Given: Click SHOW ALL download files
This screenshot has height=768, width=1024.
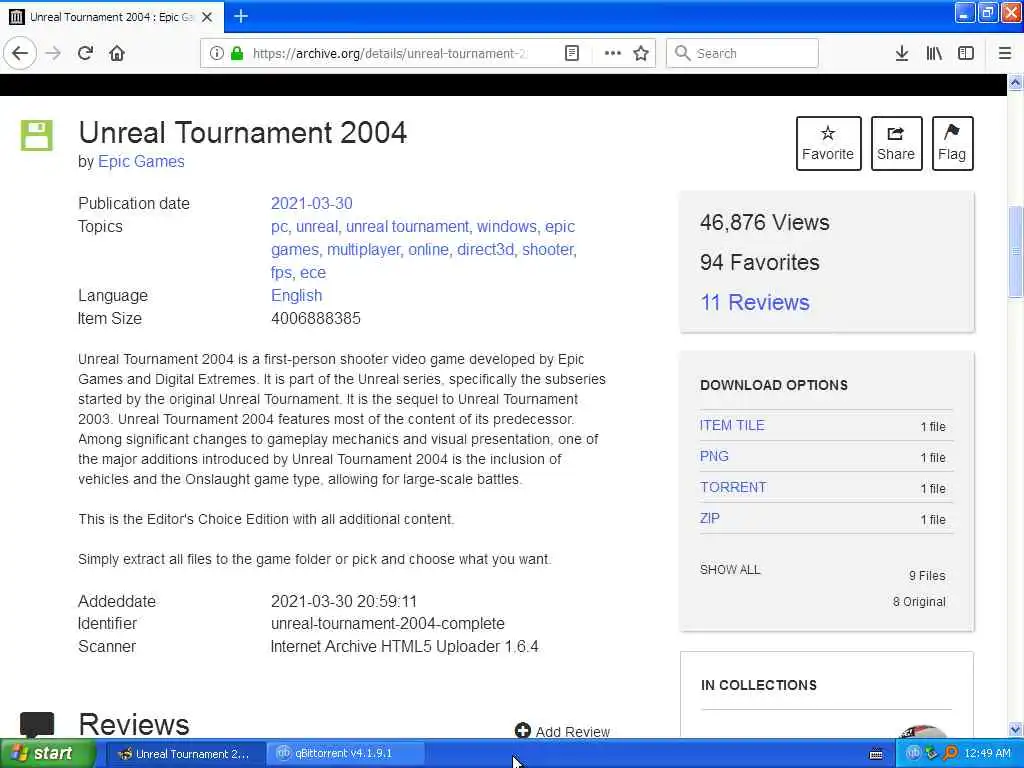Looking at the screenshot, I should 730,569.
